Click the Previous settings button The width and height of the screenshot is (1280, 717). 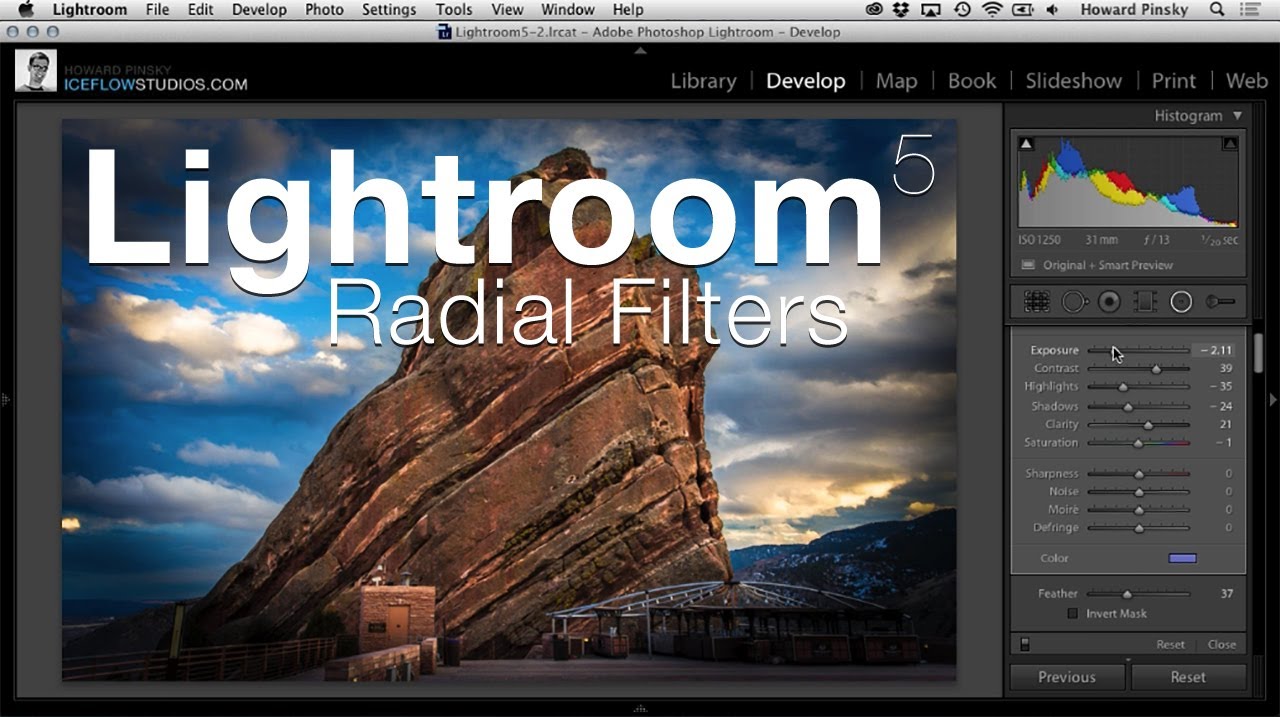(x=1067, y=677)
